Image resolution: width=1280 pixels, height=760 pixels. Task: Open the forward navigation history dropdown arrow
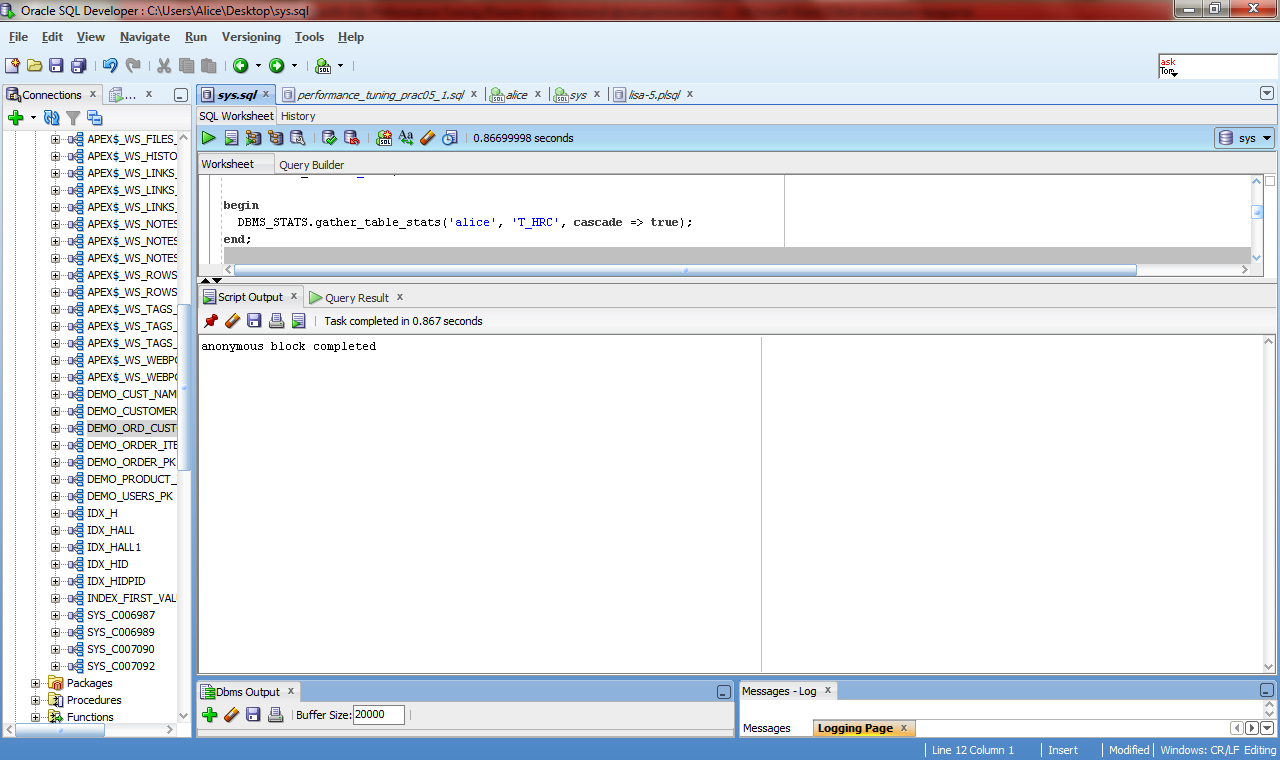point(294,66)
